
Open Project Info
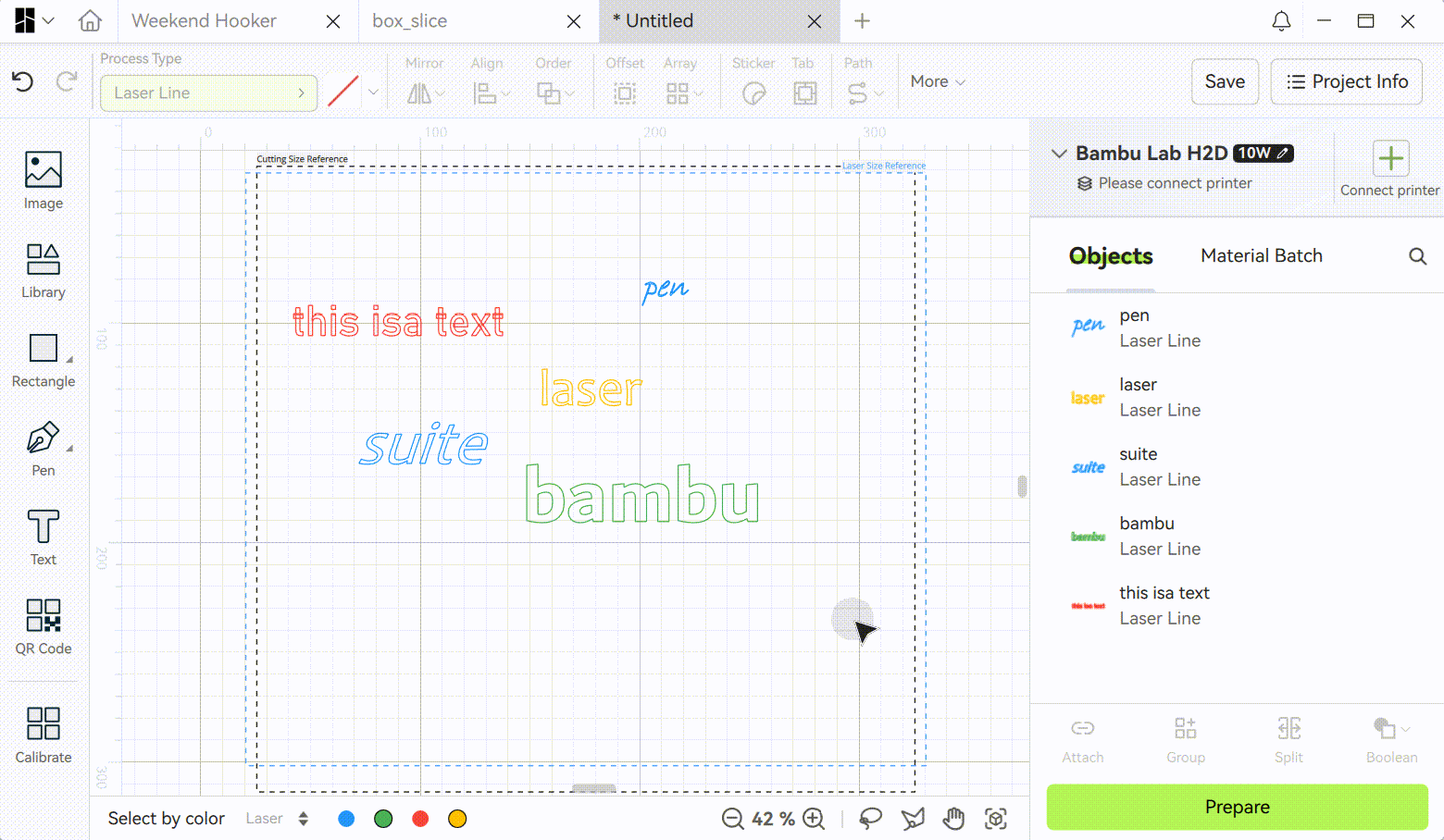coord(1347,81)
